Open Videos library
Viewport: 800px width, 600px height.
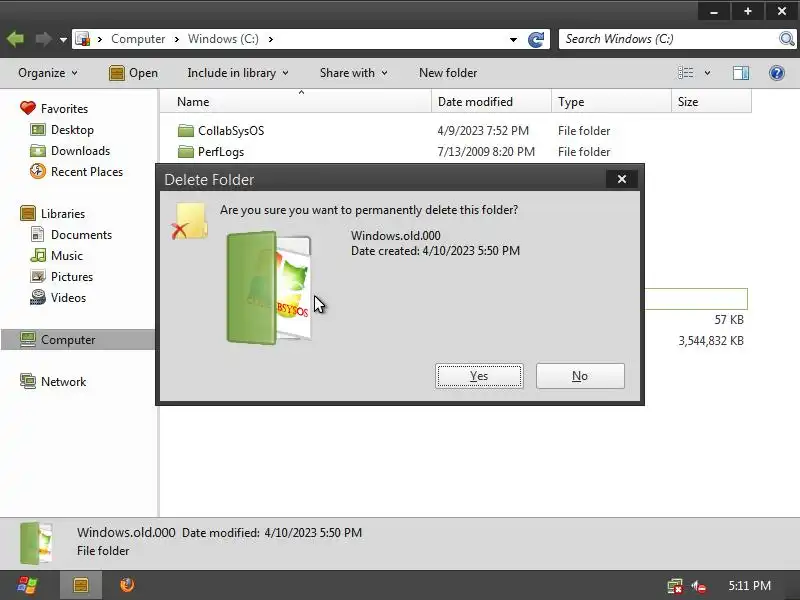point(68,297)
